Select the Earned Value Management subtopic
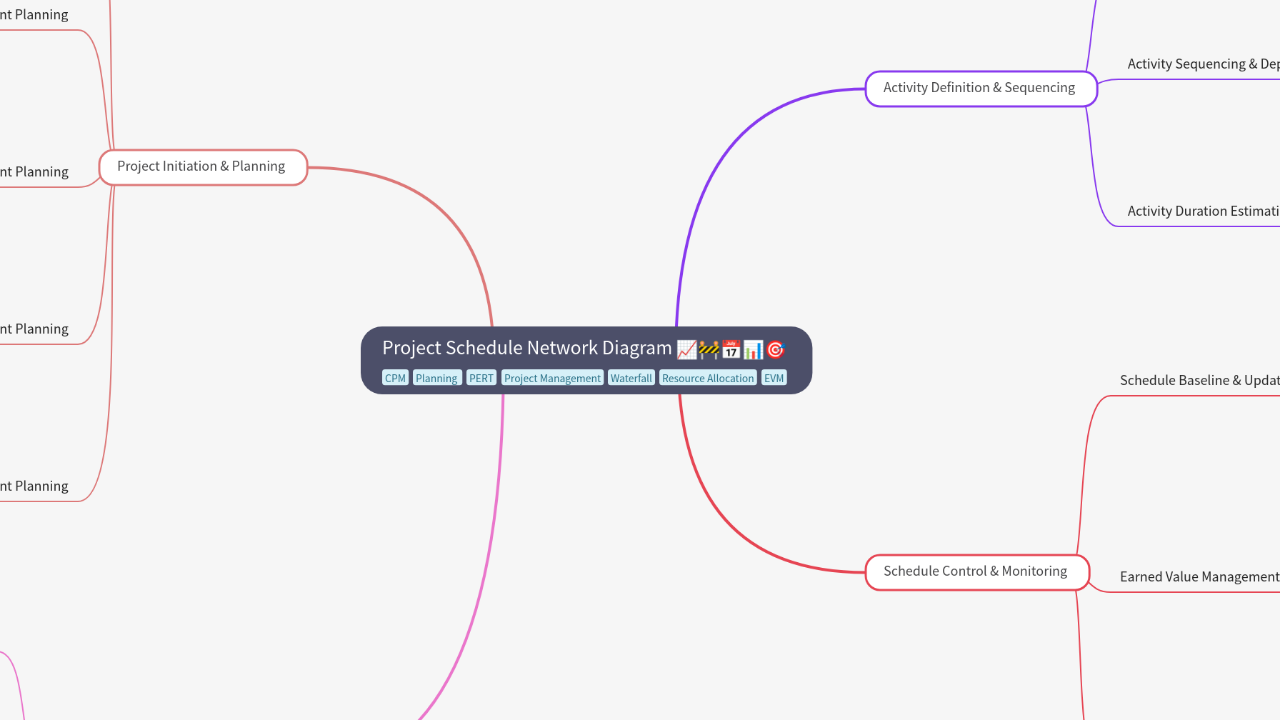The width and height of the screenshot is (1280, 720). pos(1200,577)
